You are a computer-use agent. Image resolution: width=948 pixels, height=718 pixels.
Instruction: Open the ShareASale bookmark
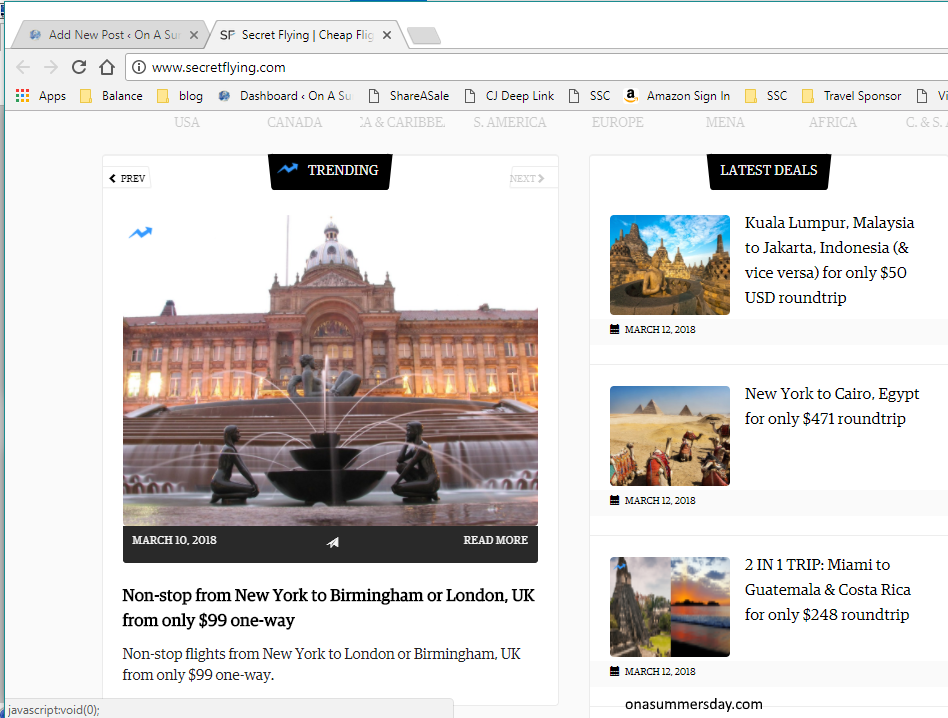pos(409,95)
